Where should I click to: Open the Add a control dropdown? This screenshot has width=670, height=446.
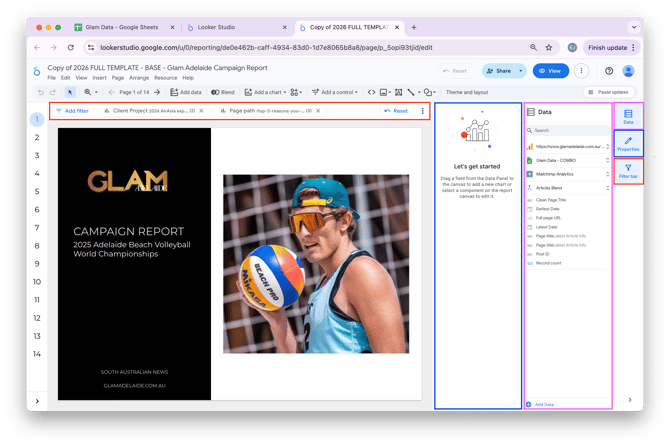pyautogui.click(x=335, y=92)
